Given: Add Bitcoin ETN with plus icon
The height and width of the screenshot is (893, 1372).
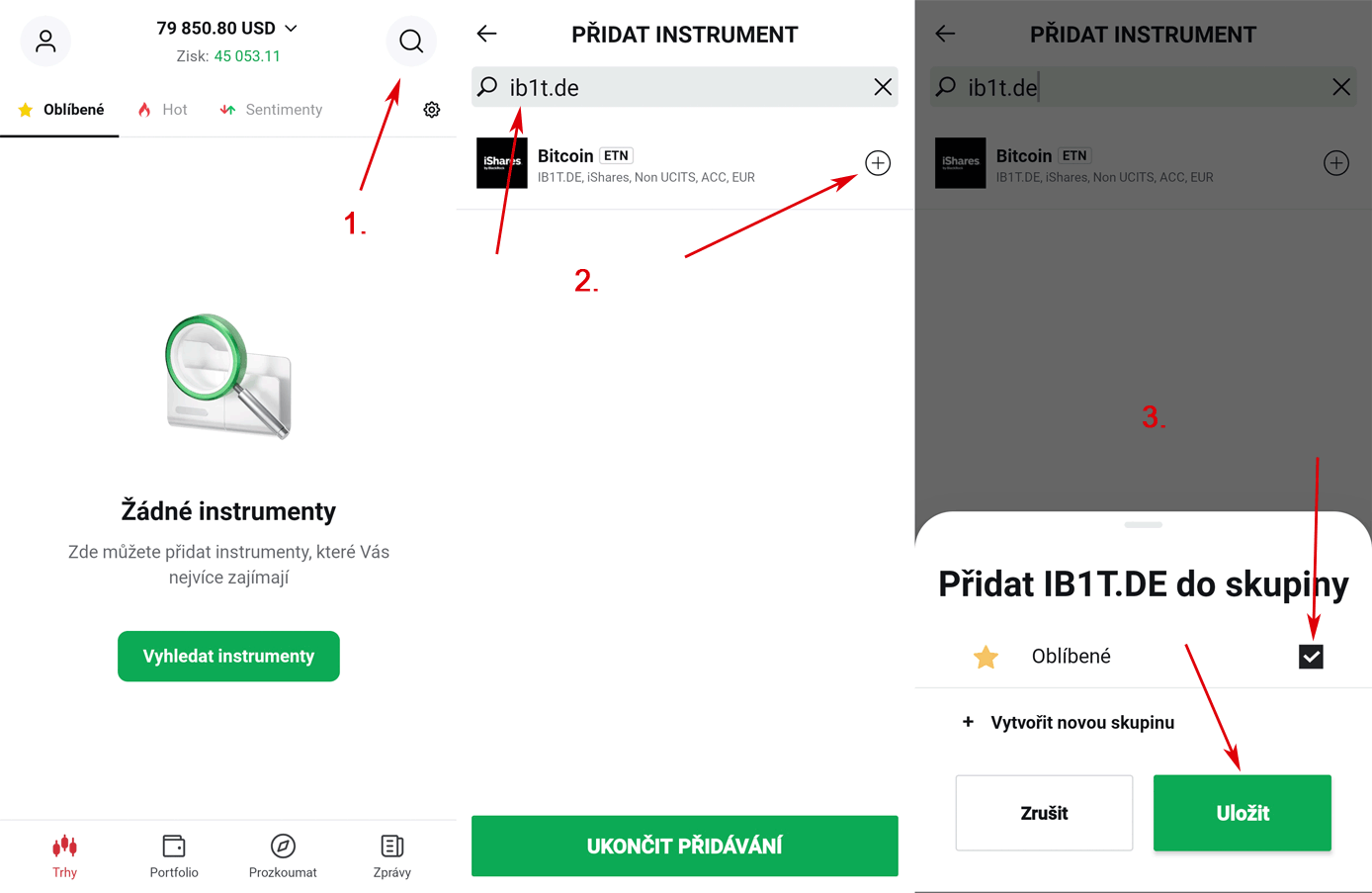Looking at the screenshot, I should [x=878, y=163].
